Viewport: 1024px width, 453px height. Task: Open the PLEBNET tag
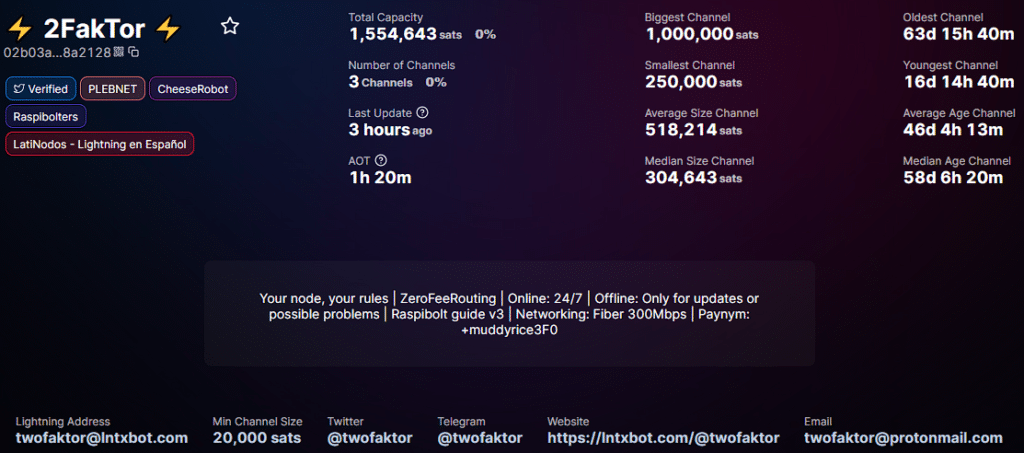[111, 89]
